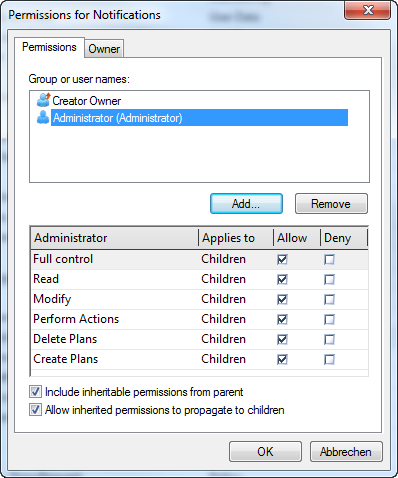Confirm with the OK button

265,452
